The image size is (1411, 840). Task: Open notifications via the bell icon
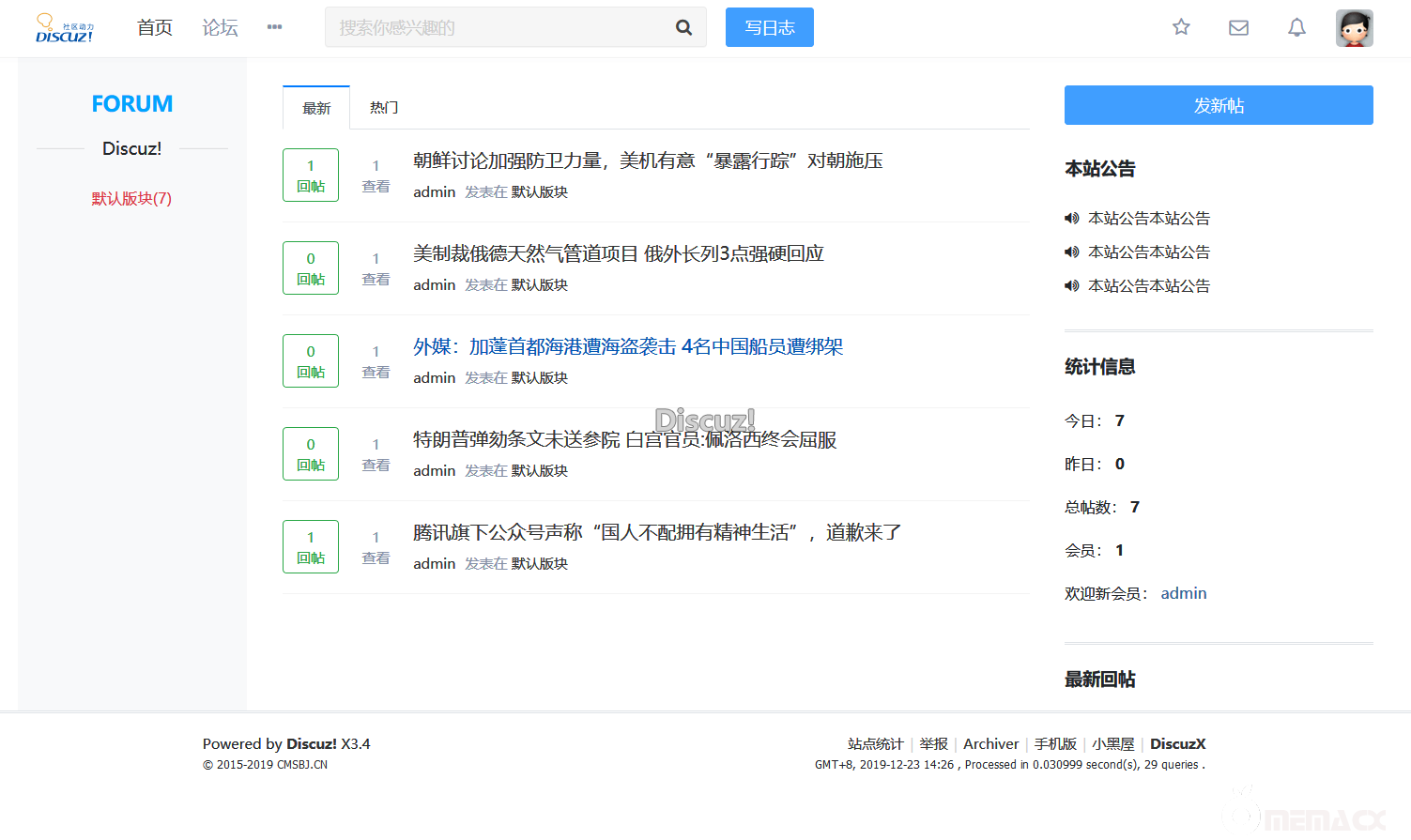point(1296,28)
